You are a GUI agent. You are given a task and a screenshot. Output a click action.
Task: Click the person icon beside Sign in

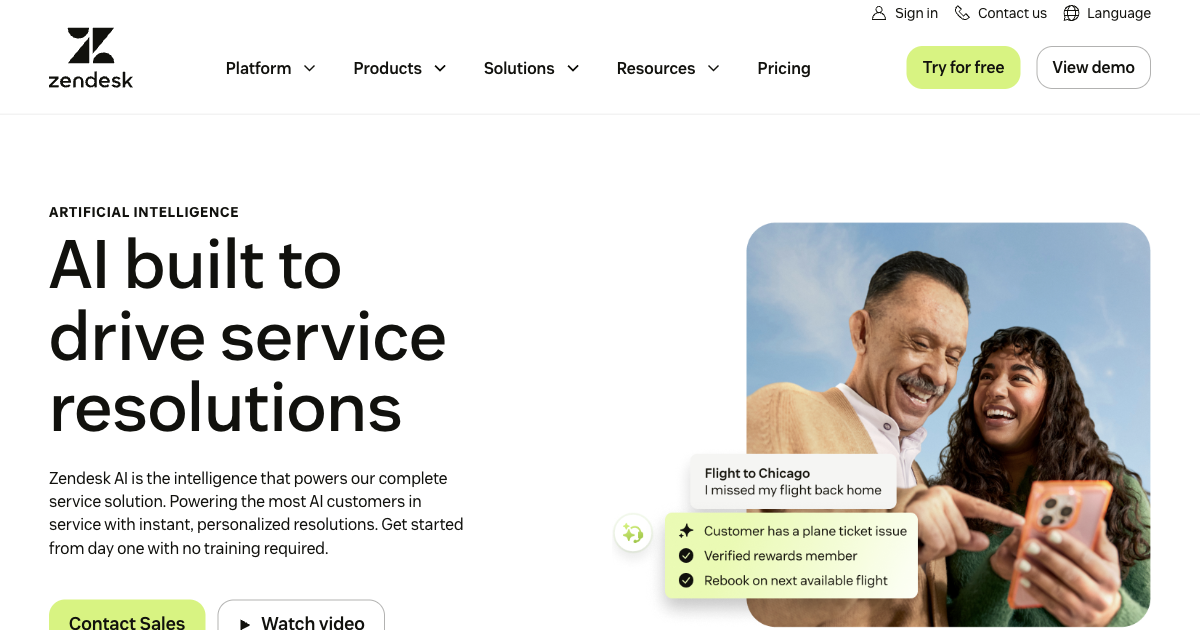point(877,13)
